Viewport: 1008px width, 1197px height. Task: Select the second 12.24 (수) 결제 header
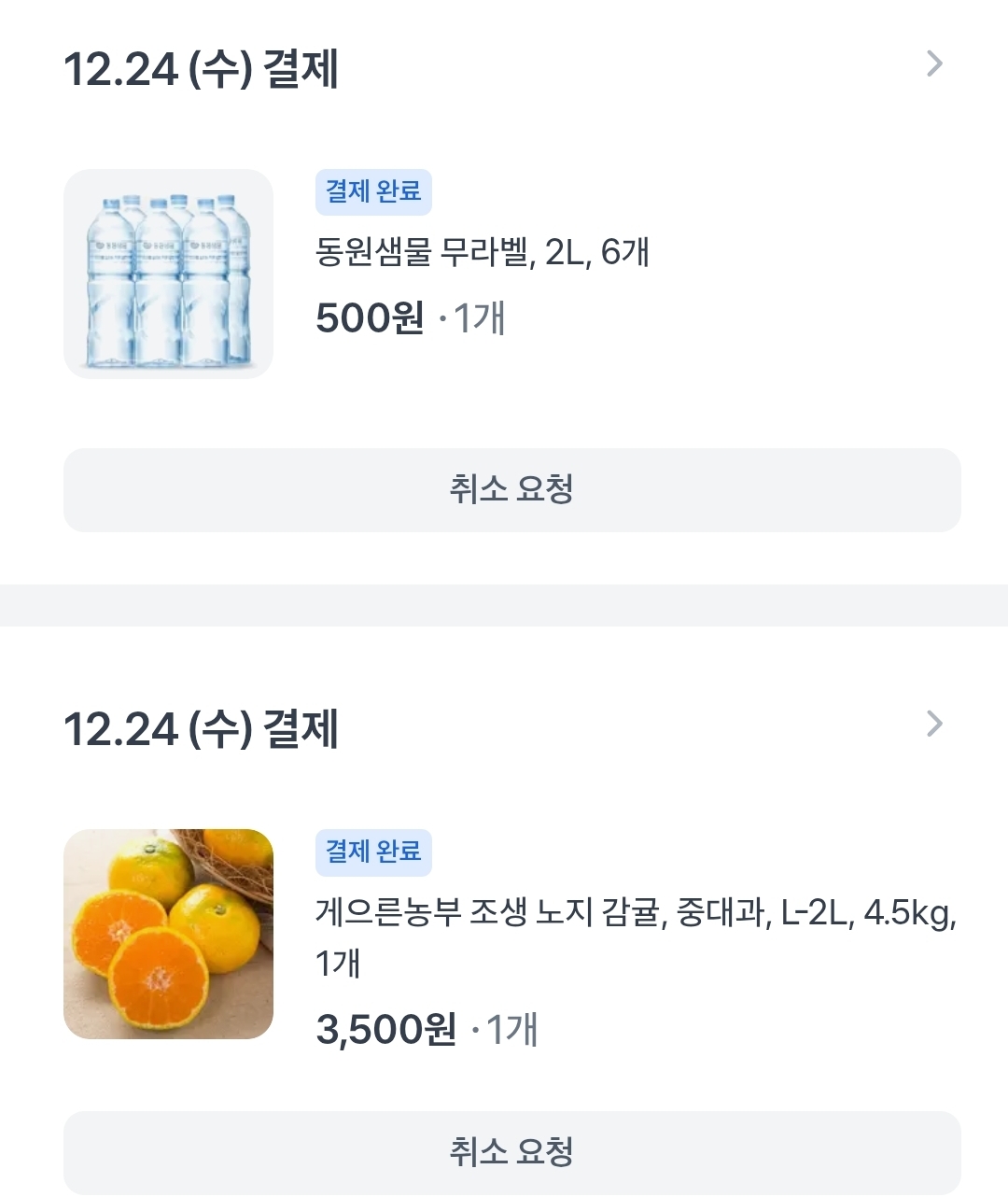(x=201, y=730)
